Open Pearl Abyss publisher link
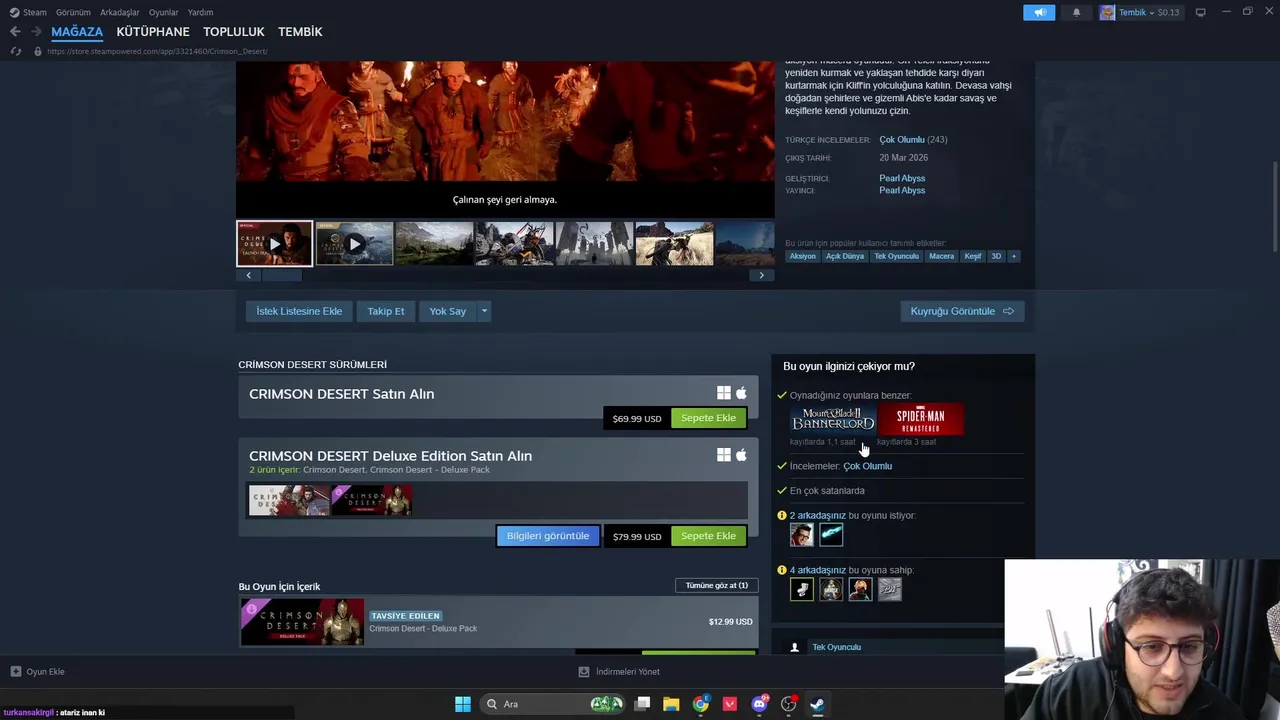 coord(902,190)
